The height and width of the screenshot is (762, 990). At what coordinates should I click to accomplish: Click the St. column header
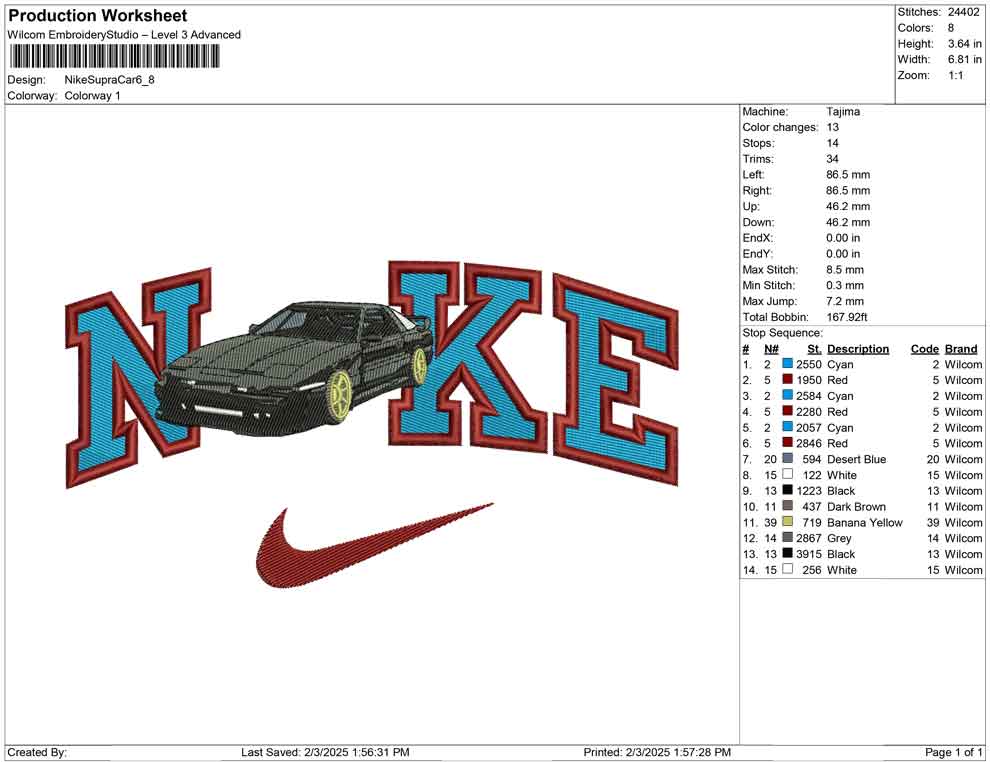(x=814, y=349)
